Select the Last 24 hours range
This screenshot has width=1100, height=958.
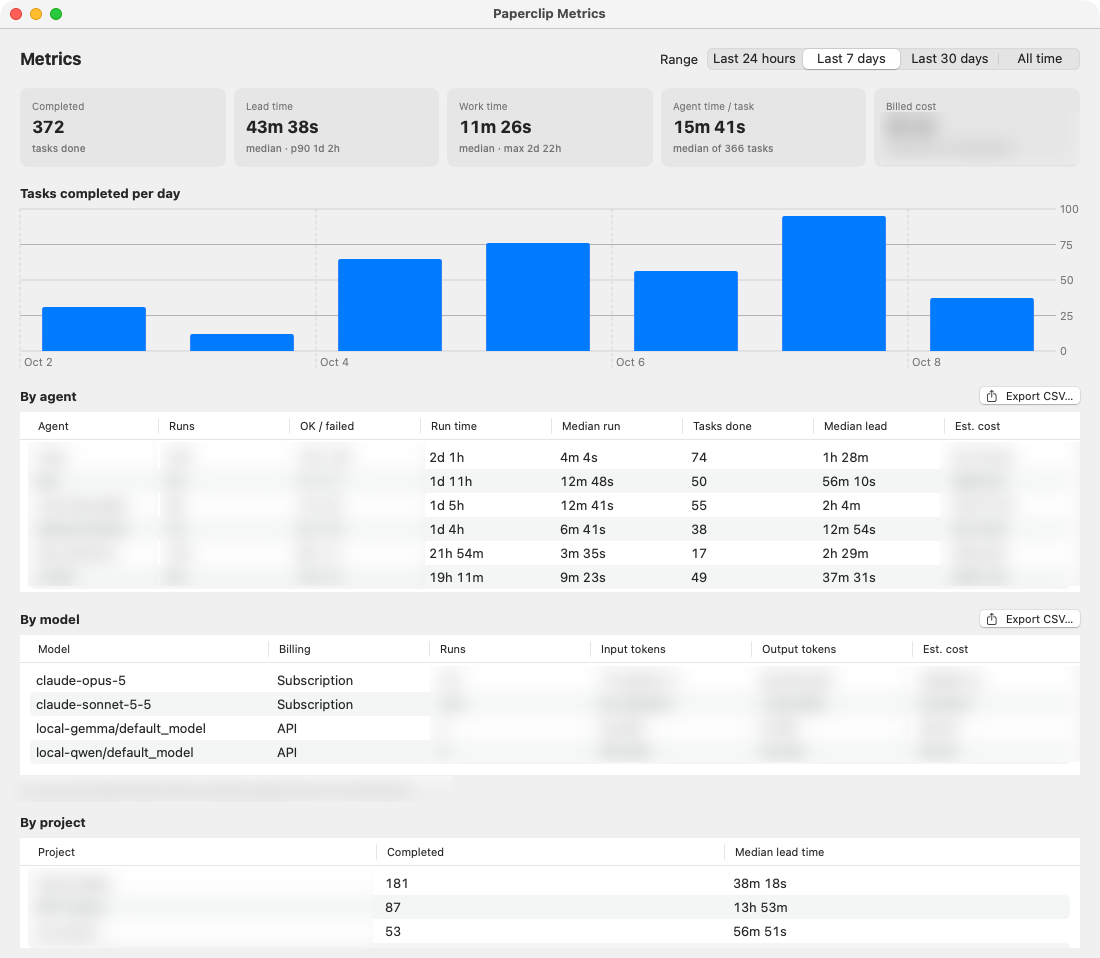754,59
